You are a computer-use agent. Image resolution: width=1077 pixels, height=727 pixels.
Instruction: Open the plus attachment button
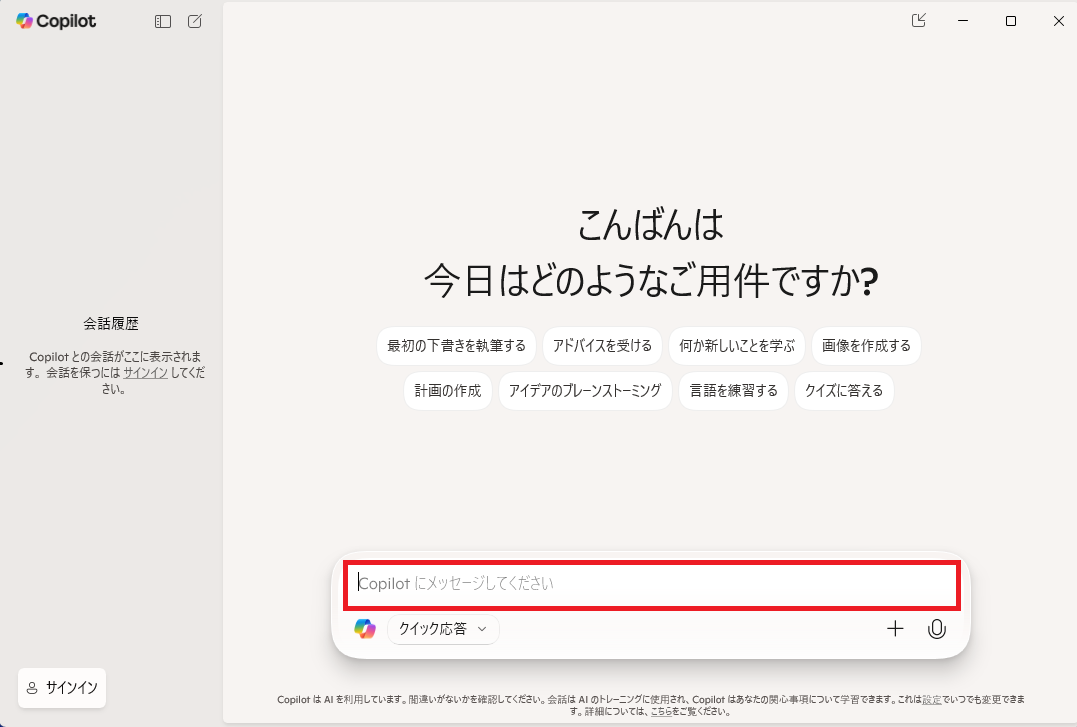pos(895,629)
